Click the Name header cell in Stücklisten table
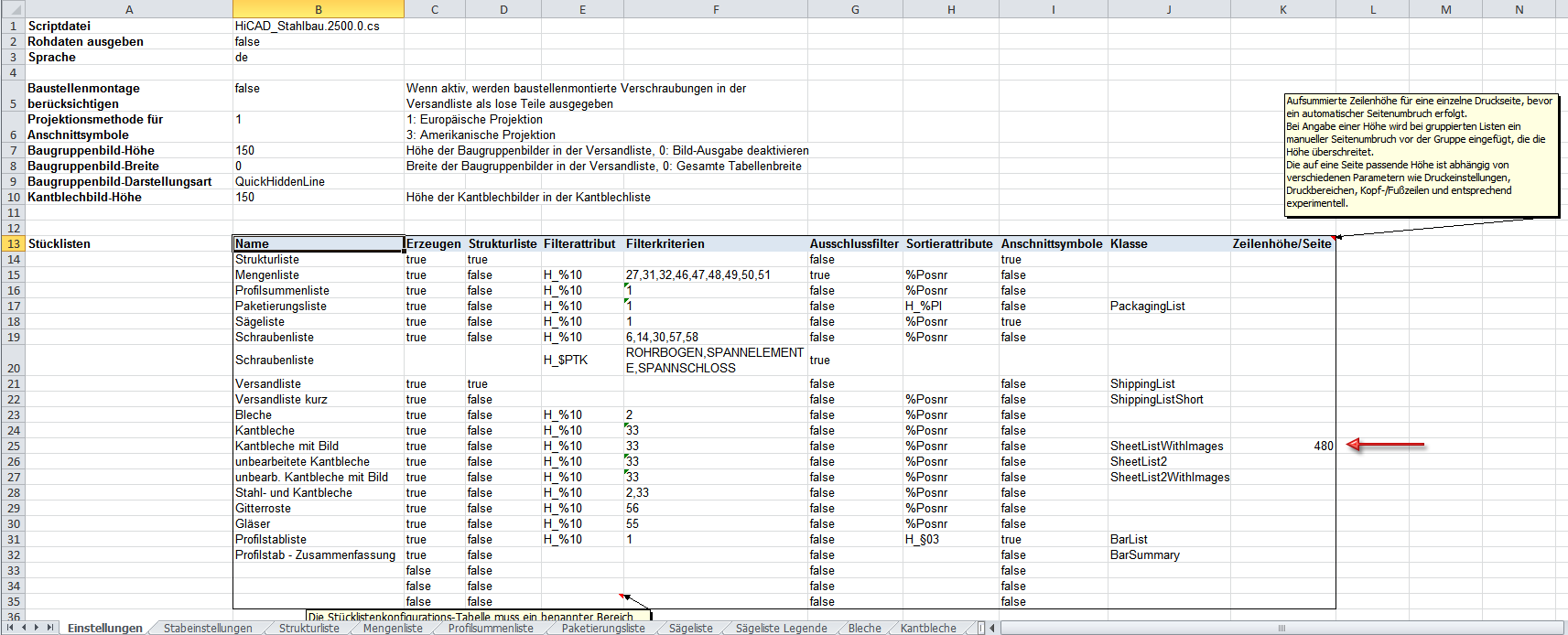The width and height of the screenshot is (1568, 635). [318, 244]
